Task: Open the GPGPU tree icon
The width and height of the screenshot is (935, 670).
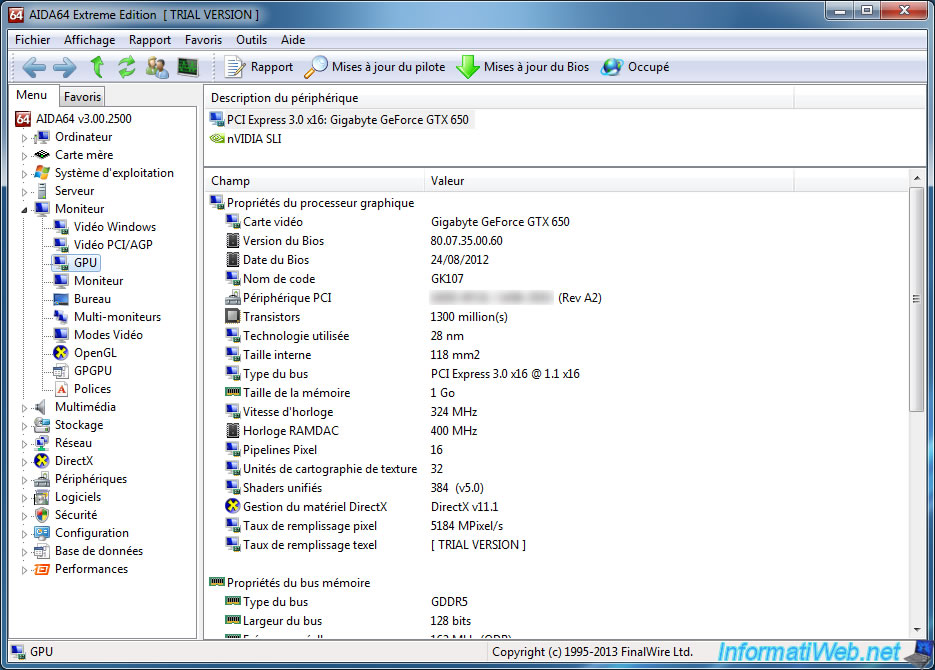Action: click(61, 371)
